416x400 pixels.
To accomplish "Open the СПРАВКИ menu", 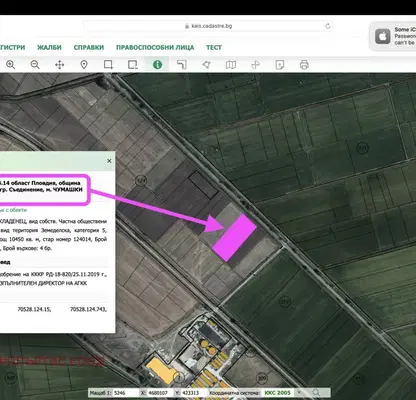I will [89, 47].
